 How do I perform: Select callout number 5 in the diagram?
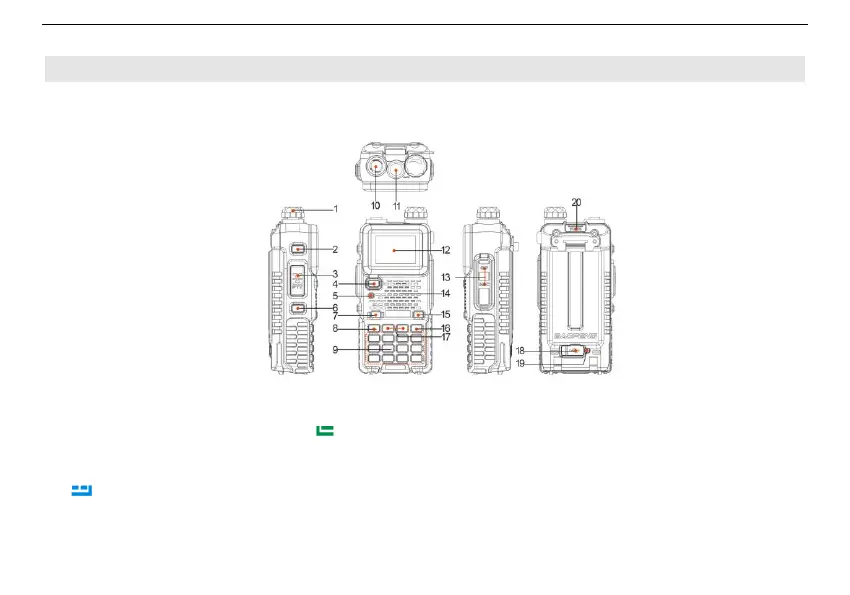coord(335,296)
